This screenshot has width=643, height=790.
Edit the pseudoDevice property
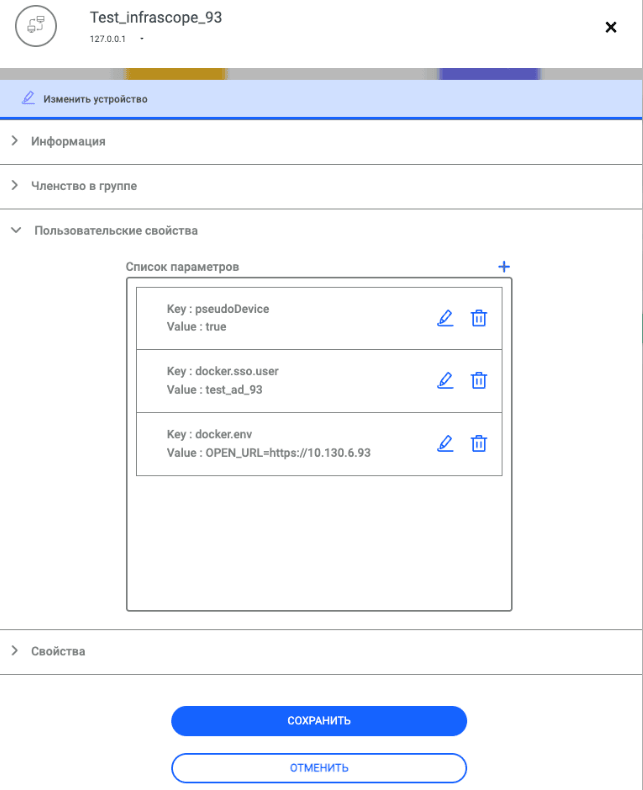point(445,318)
